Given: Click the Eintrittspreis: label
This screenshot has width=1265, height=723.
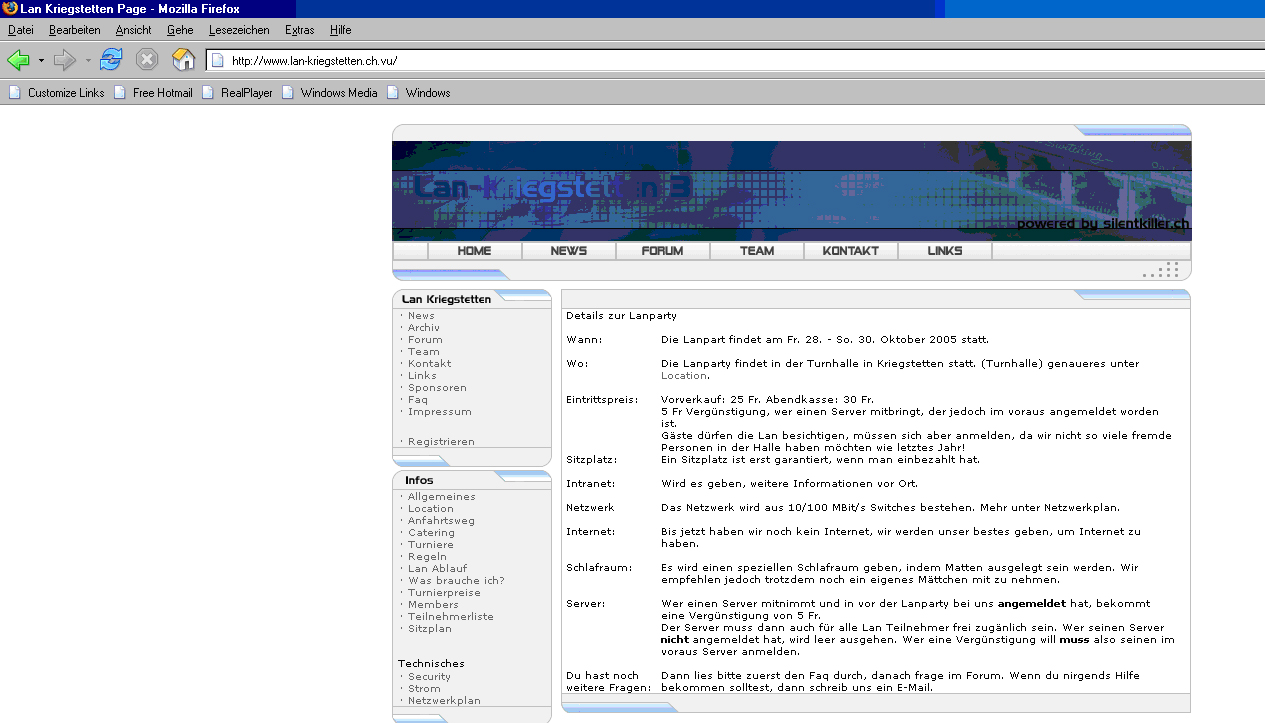Looking at the screenshot, I should [602, 400].
